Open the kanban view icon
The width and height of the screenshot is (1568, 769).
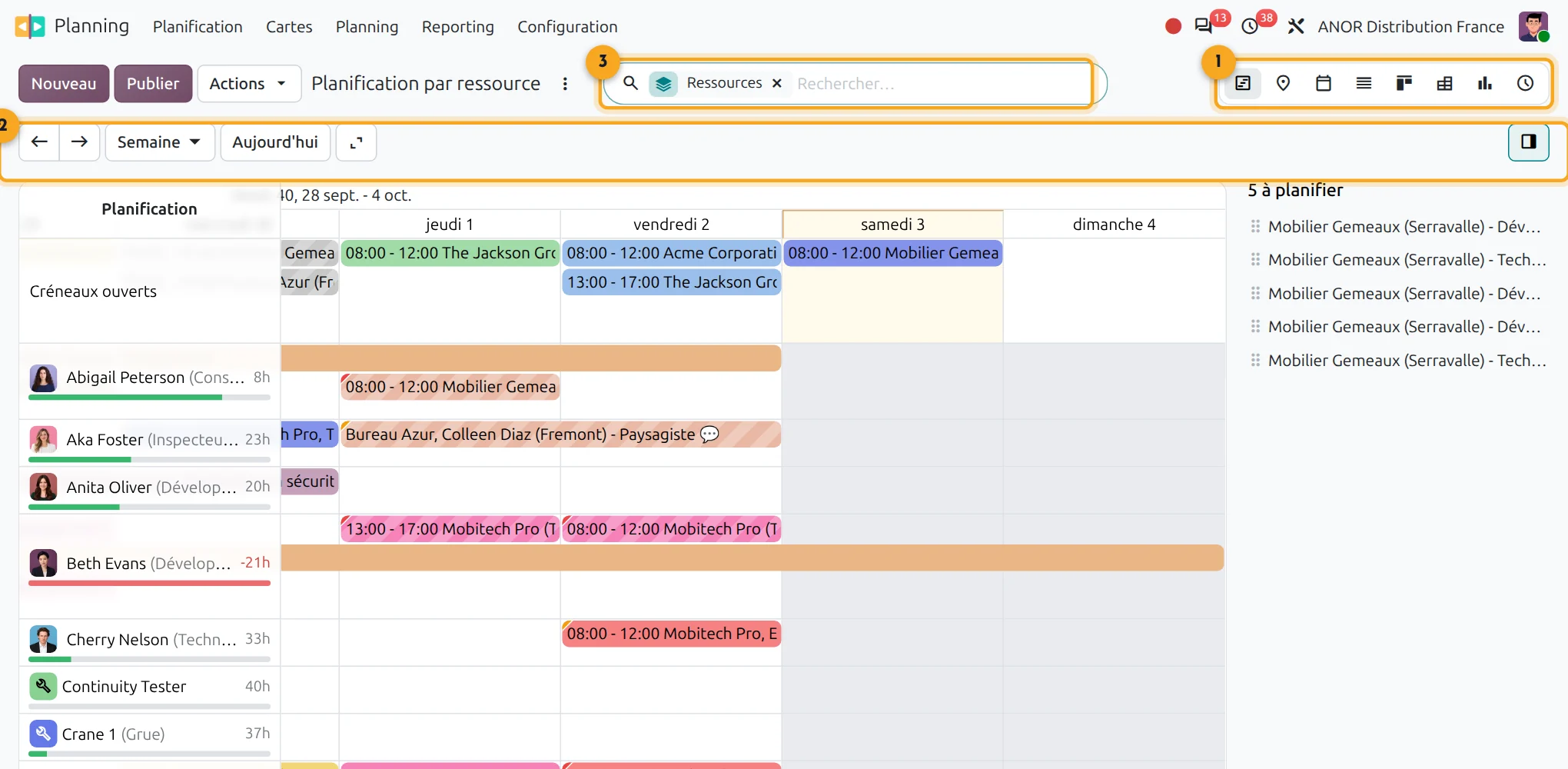[x=1404, y=83]
